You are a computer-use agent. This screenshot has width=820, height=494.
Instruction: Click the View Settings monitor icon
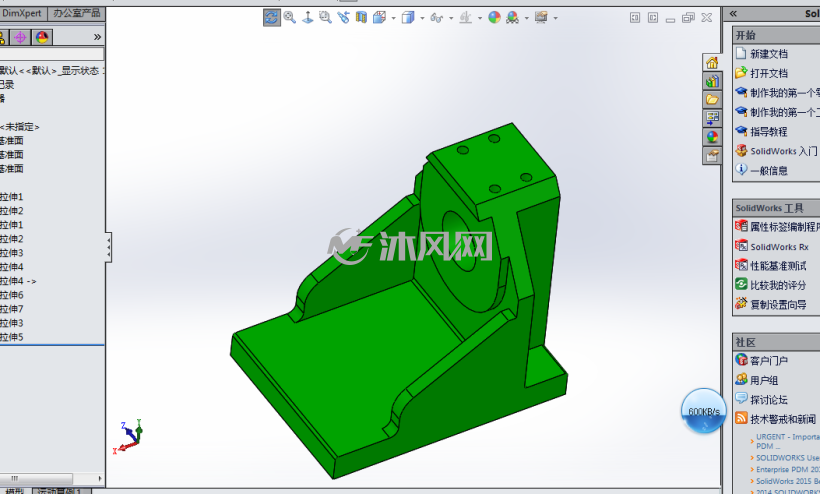(541, 18)
